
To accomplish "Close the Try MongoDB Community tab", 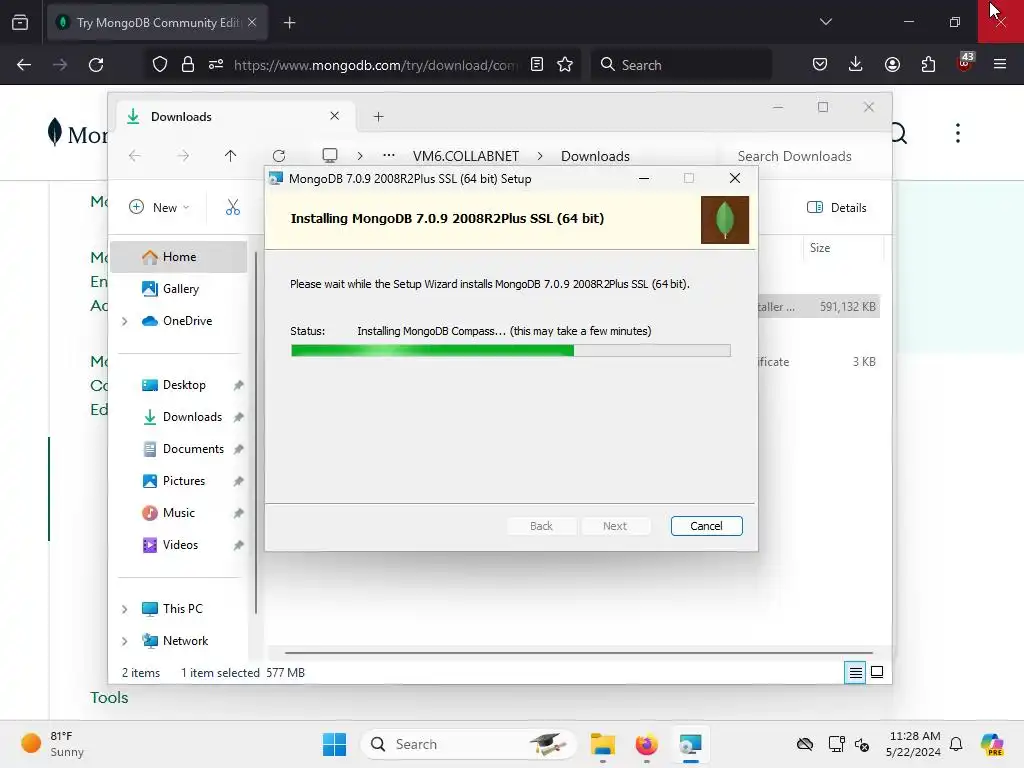I will click(x=252, y=22).
